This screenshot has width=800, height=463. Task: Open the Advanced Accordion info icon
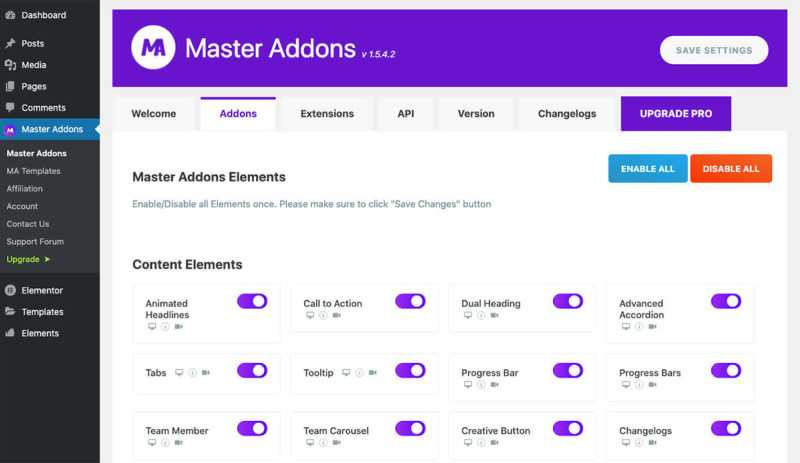click(x=639, y=327)
